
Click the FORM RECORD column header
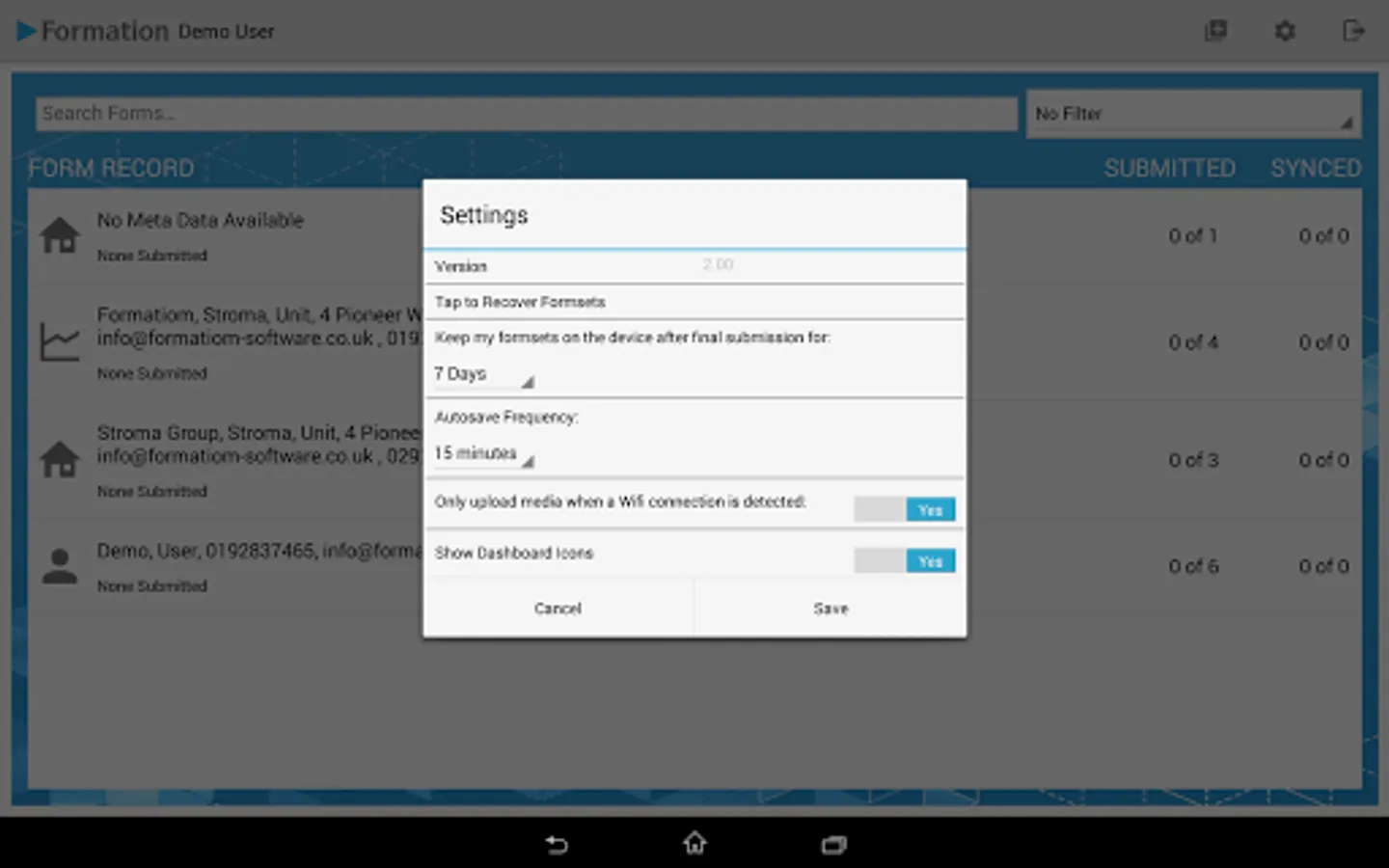(x=111, y=169)
